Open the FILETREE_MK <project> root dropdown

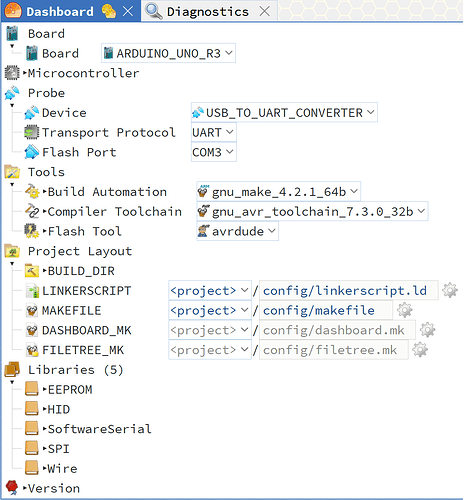(x=210, y=350)
